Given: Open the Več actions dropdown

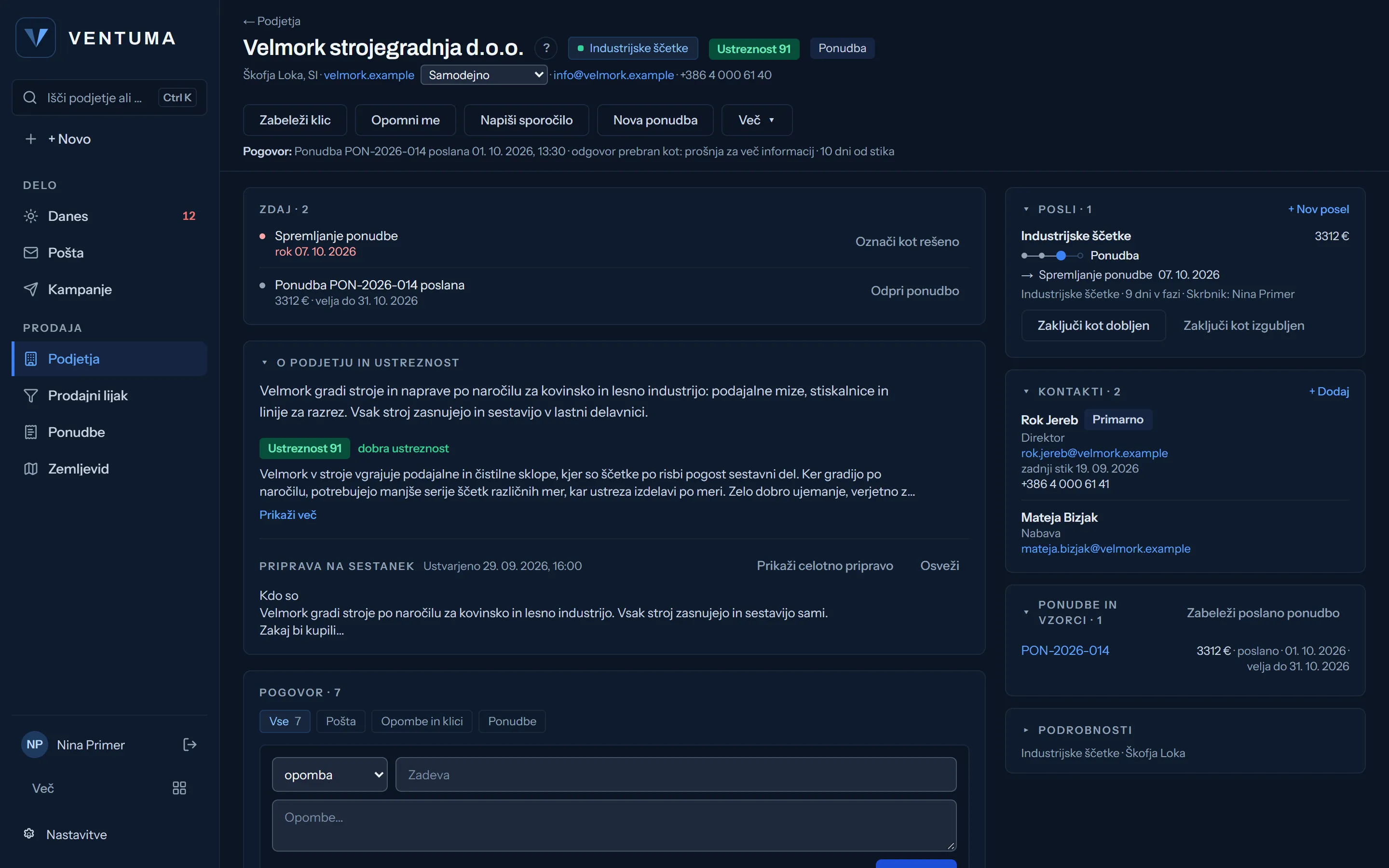Looking at the screenshot, I should 757,120.
